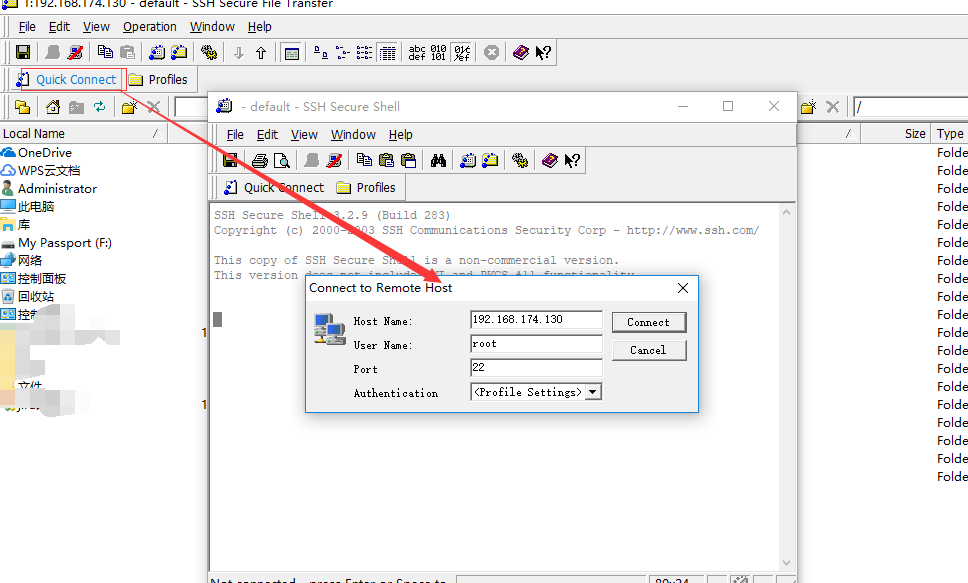
Task: Open Help book icon in Secure Shell toolbar
Action: pyautogui.click(x=549, y=161)
